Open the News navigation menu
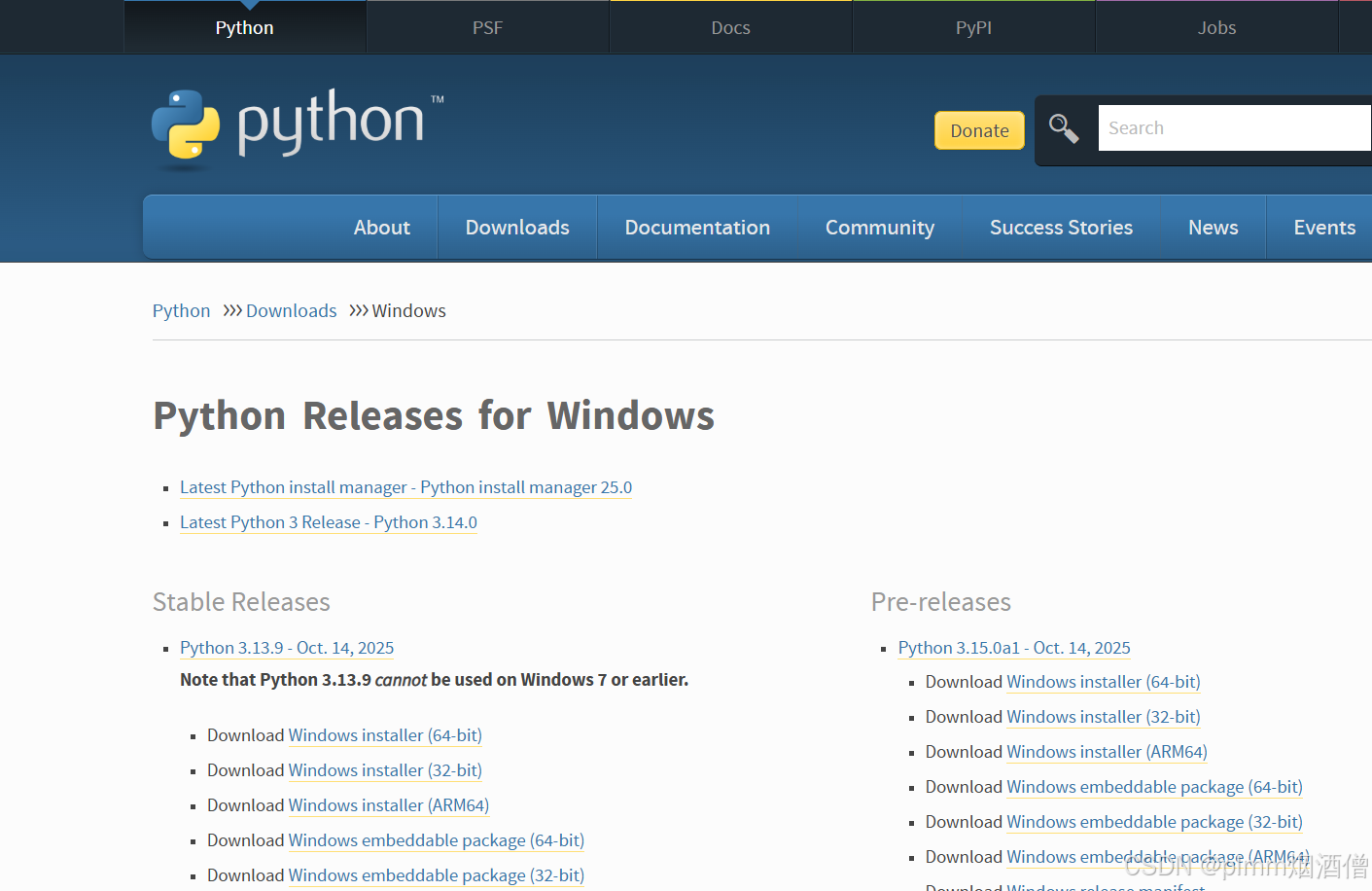The height and width of the screenshot is (891, 1372). (1214, 228)
